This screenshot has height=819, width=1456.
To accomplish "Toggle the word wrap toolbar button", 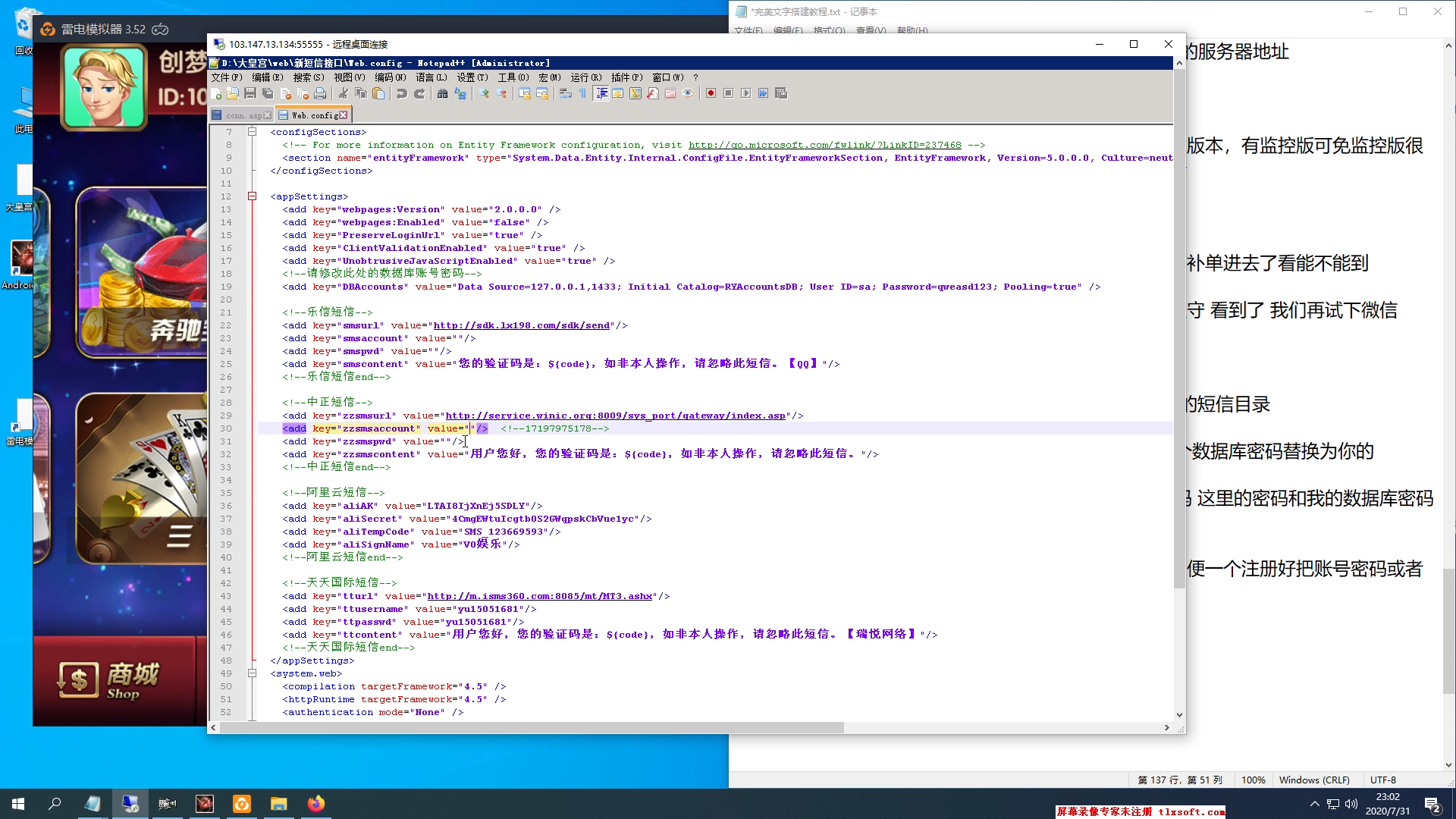I will pos(565,93).
